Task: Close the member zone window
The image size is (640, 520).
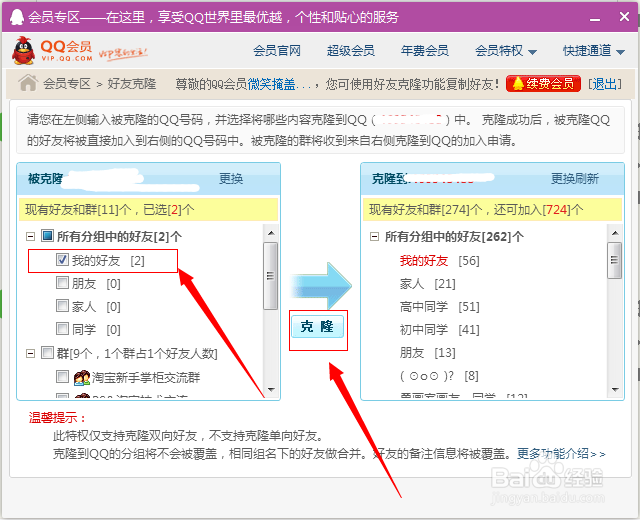Action: 624,17
